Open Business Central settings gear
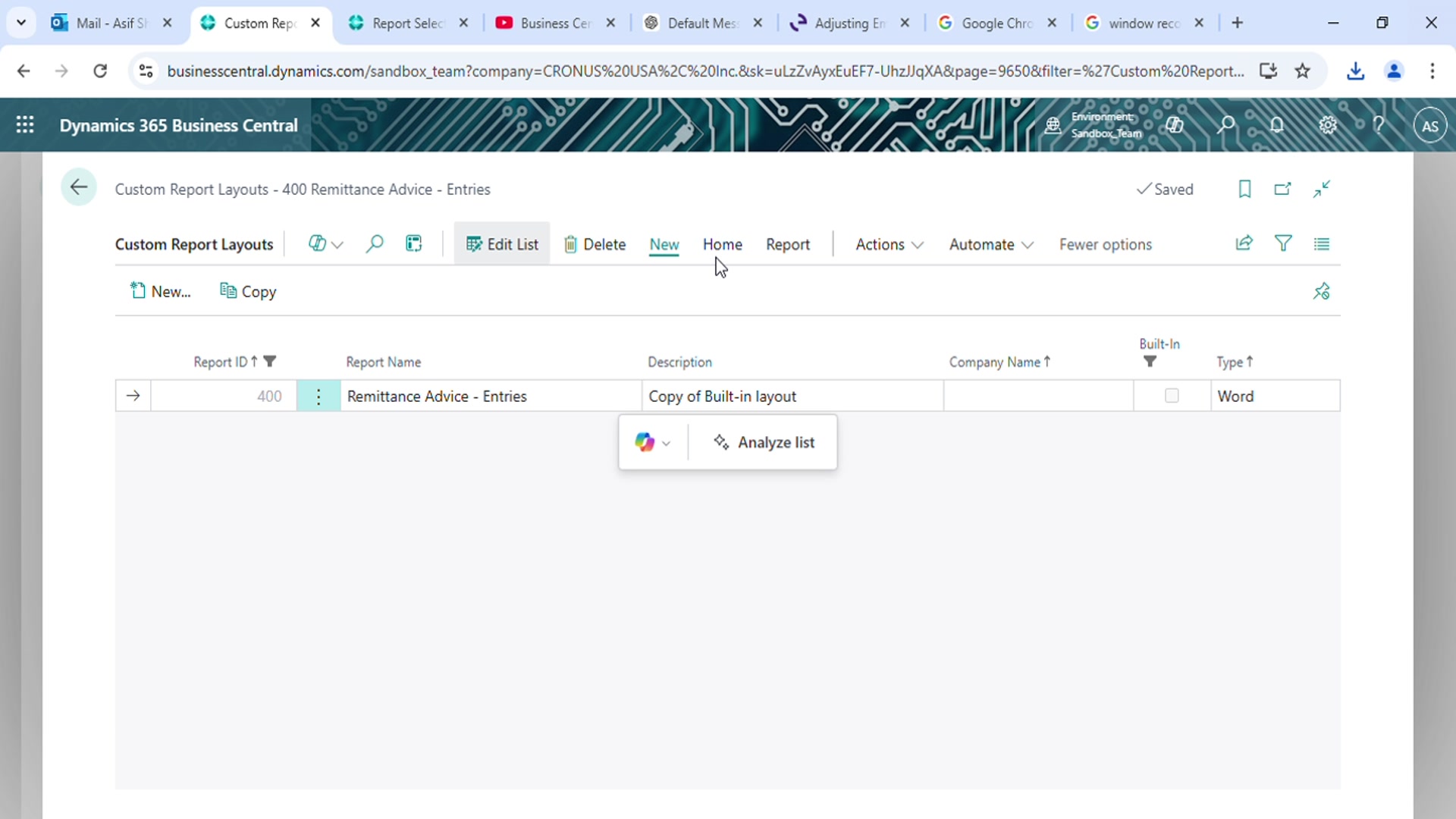1456x819 pixels. click(1329, 124)
